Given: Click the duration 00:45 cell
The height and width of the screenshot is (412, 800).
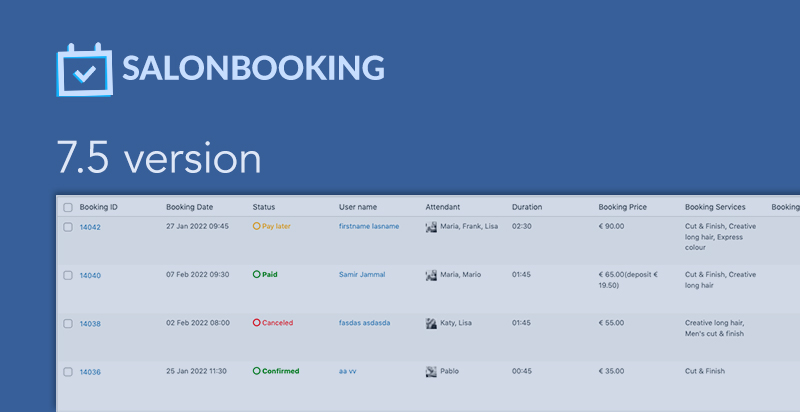Looking at the screenshot, I should click(x=521, y=371).
